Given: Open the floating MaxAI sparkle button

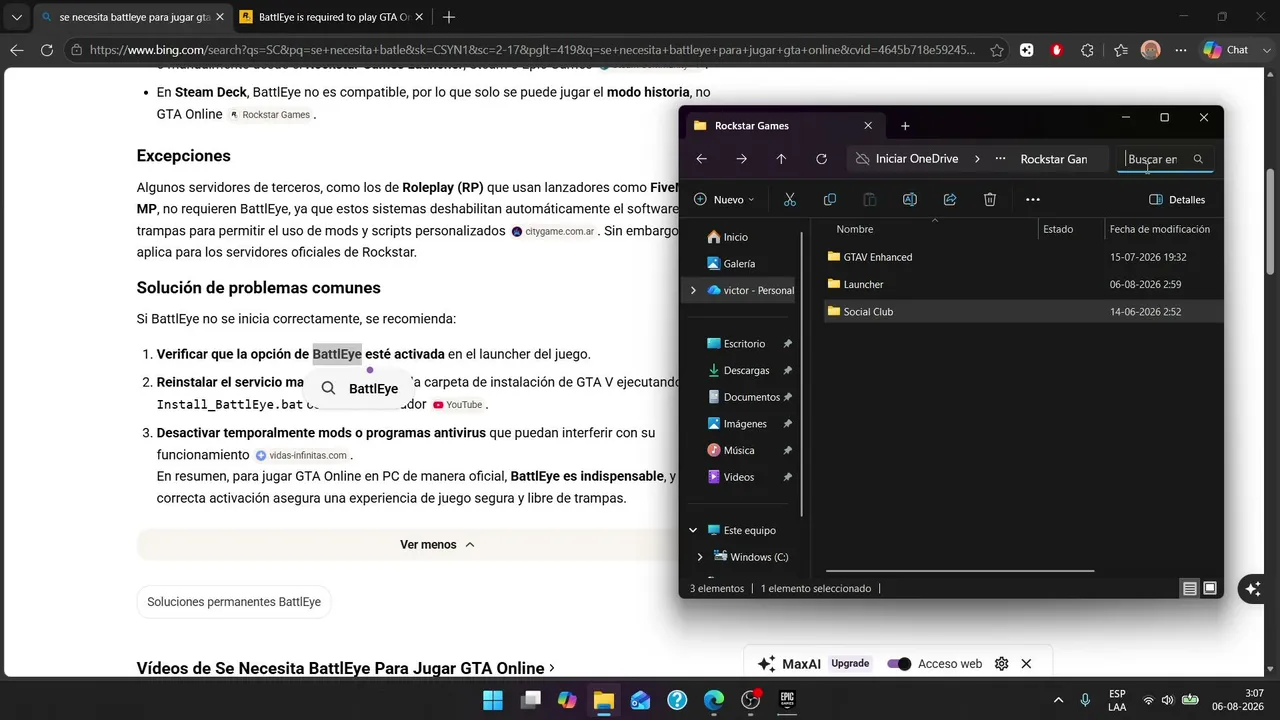Looking at the screenshot, I should coord(1252,589).
